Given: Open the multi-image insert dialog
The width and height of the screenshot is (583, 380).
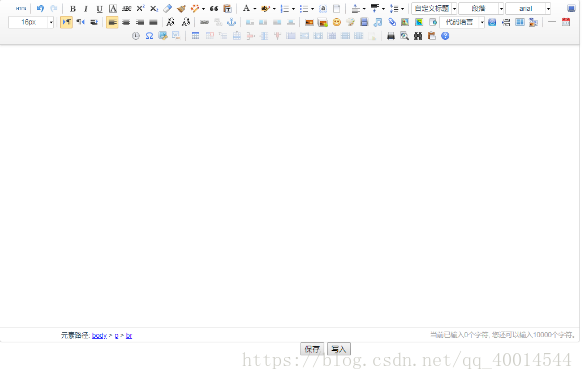Looking at the screenshot, I should 323,22.
